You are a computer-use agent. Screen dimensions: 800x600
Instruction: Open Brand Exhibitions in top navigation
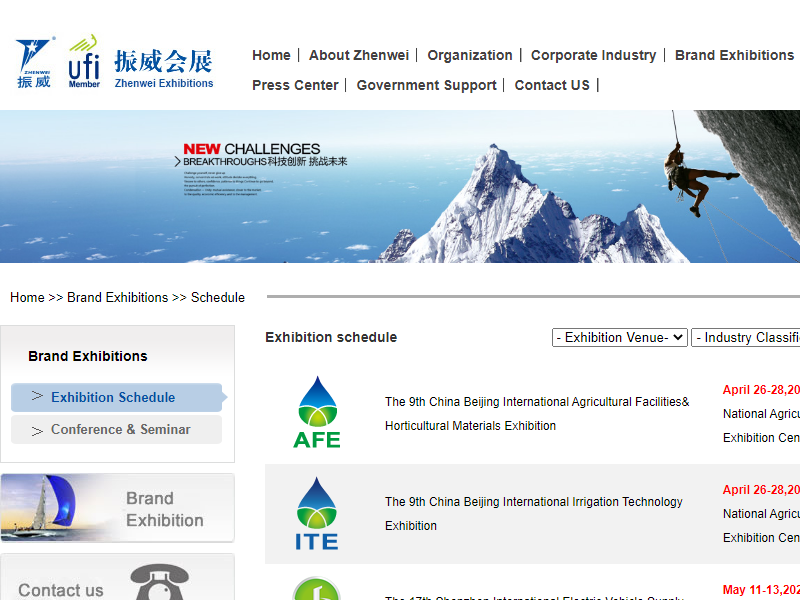coord(734,55)
